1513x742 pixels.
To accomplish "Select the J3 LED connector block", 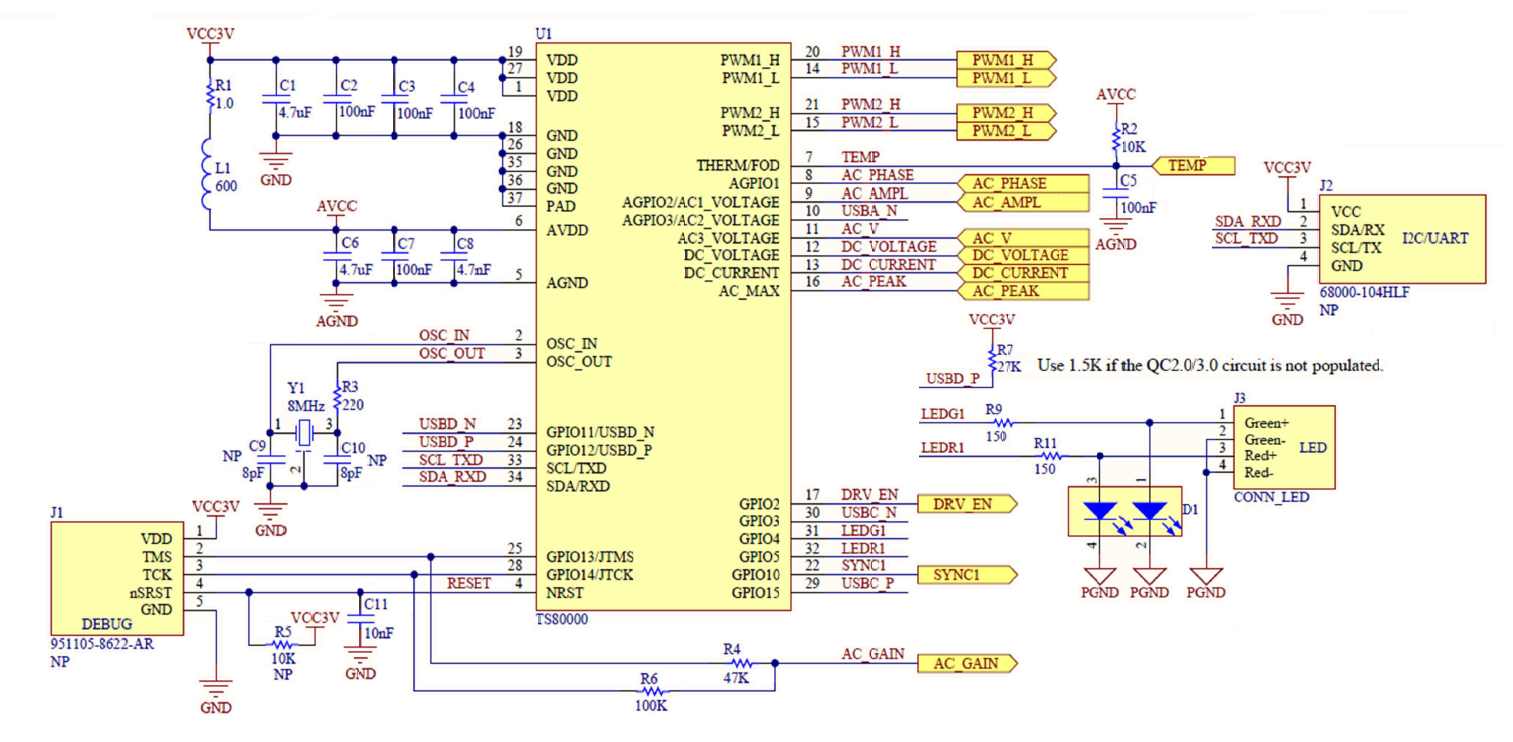I will [1284, 446].
